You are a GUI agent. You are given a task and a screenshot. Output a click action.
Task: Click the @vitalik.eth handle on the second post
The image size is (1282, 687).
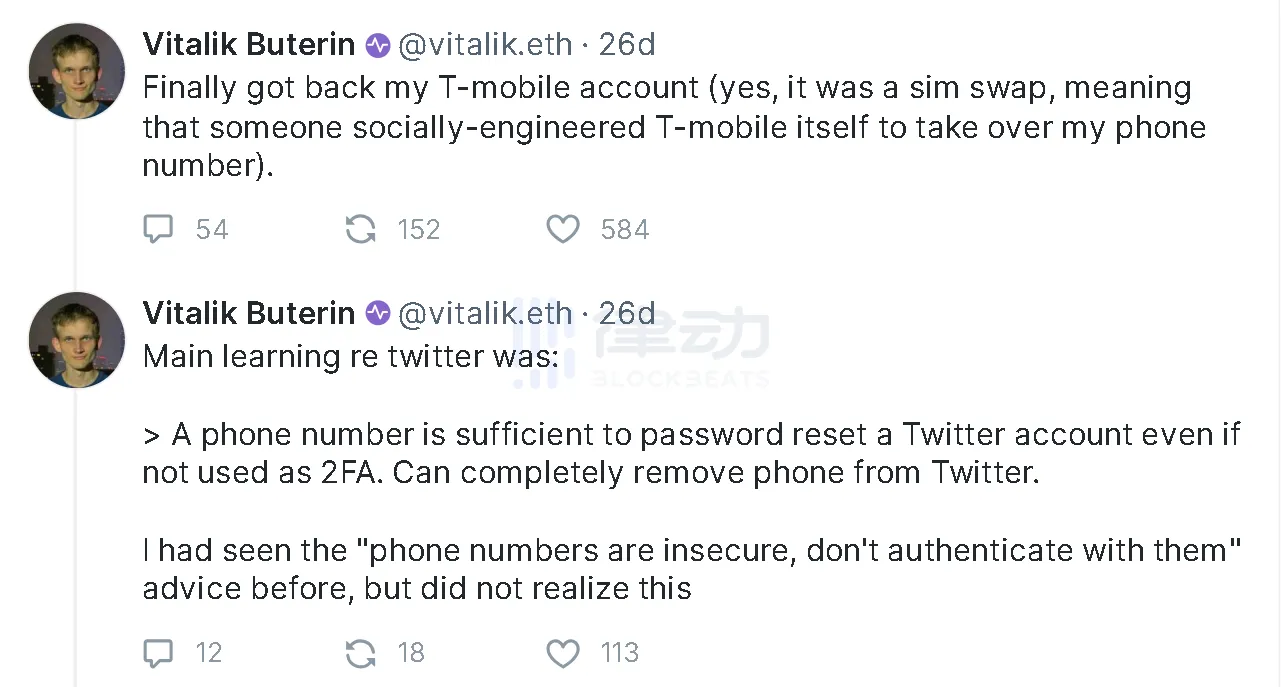(485, 313)
